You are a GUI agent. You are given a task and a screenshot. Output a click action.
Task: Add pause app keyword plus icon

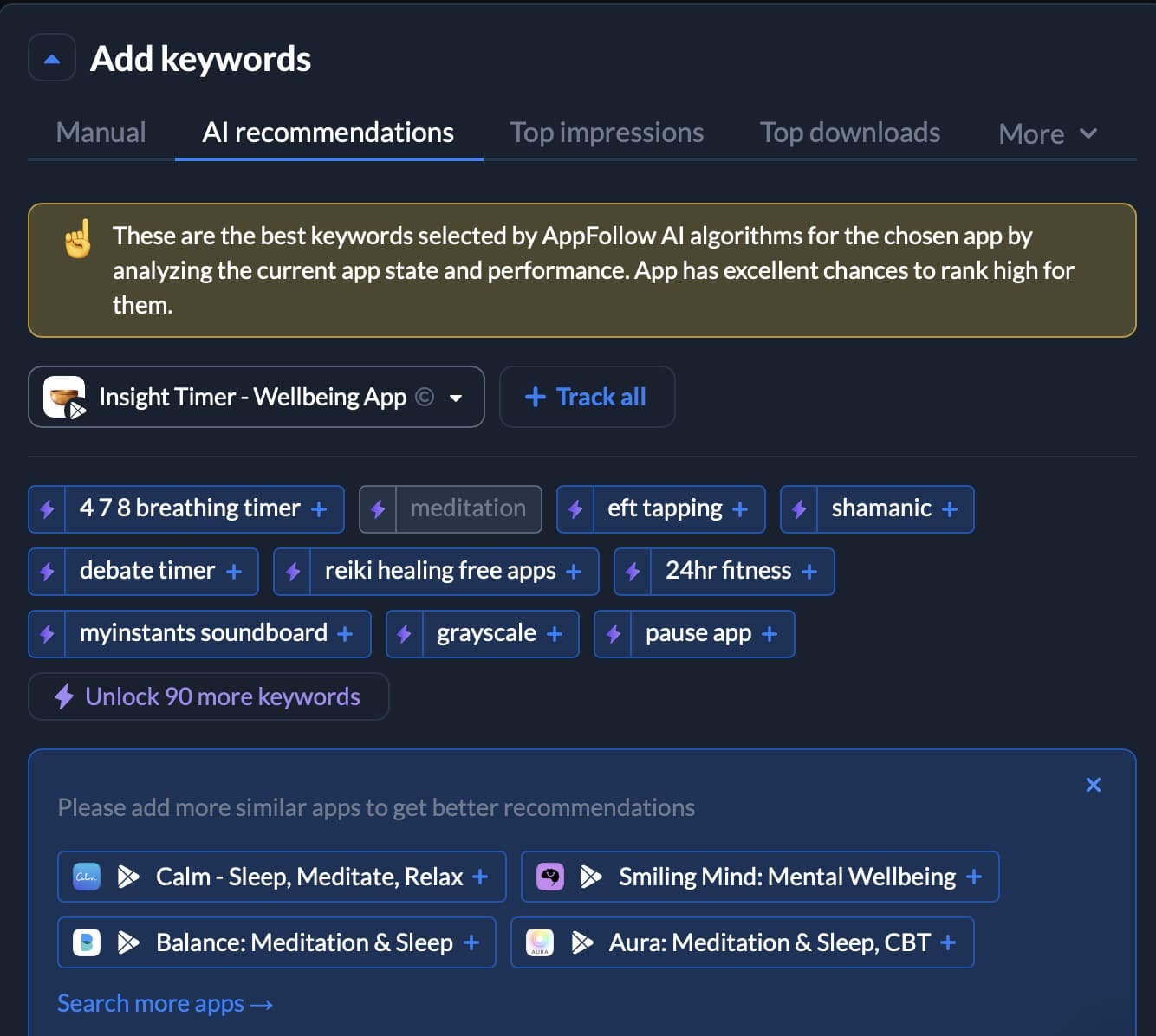pyautogui.click(x=770, y=634)
